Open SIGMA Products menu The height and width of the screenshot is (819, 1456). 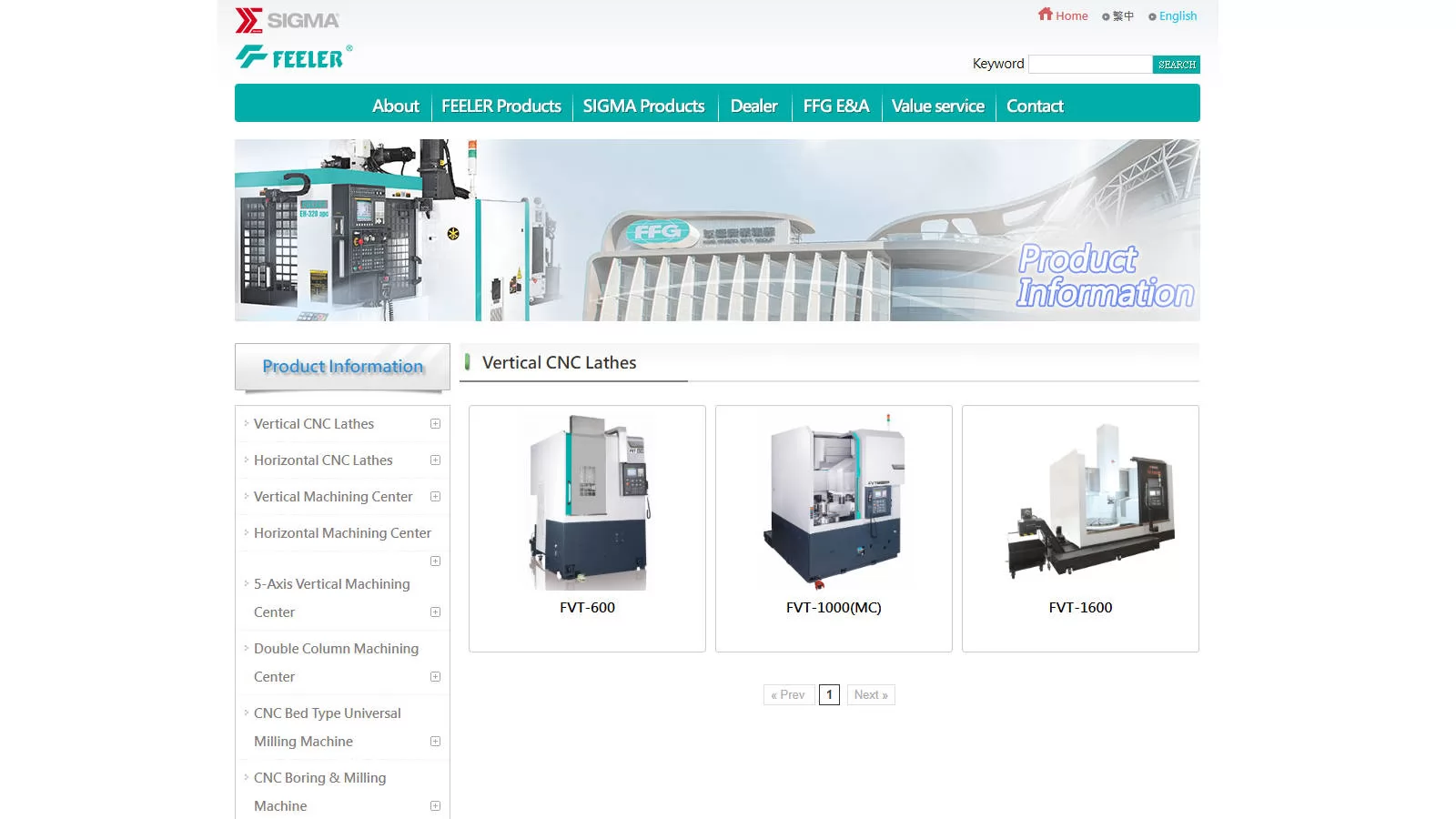click(643, 106)
